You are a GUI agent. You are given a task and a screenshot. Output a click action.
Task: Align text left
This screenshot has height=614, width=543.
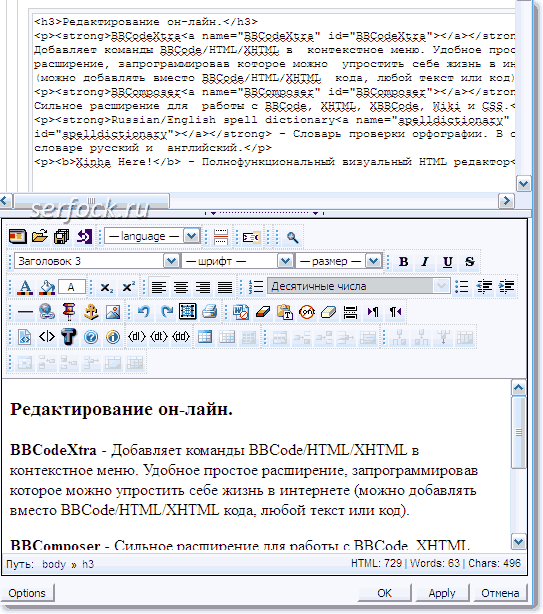[x=159, y=287]
